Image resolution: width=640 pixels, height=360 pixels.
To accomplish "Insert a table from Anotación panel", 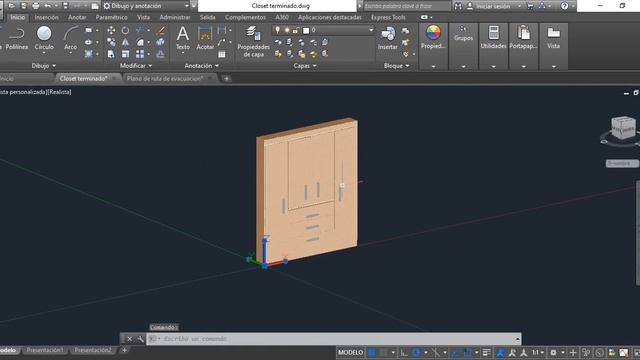I will tap(222, 54).
